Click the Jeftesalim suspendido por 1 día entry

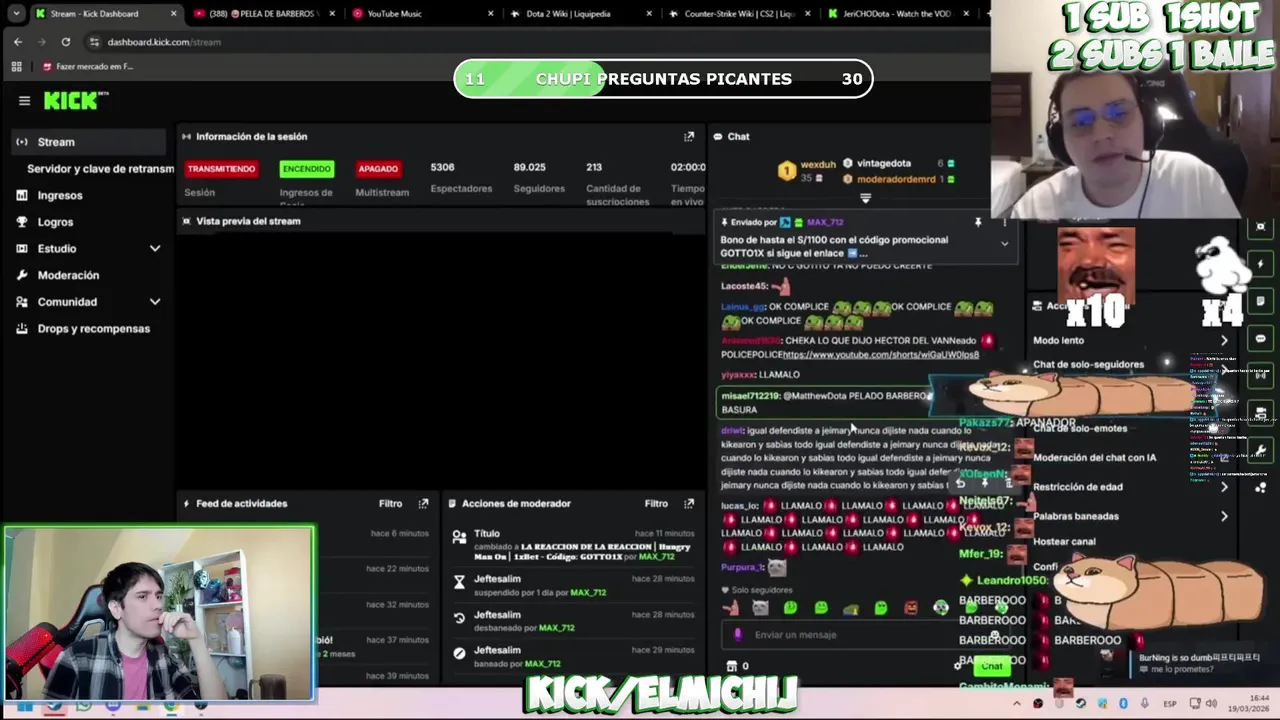point(573,585)
